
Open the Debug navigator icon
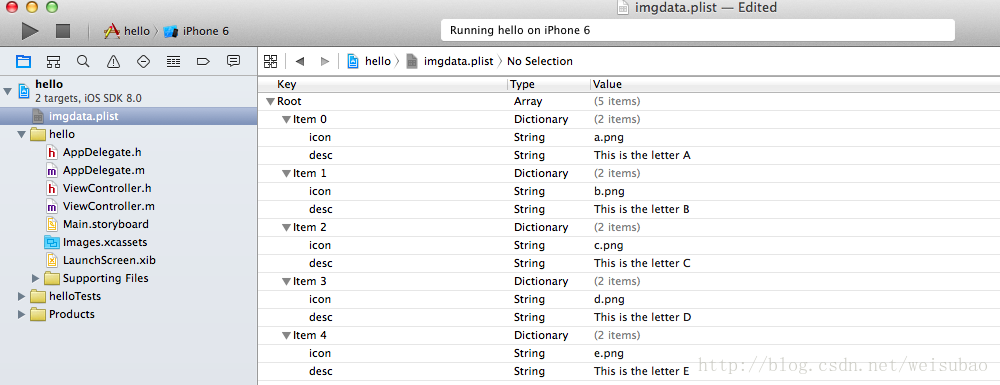click(173, 61)
